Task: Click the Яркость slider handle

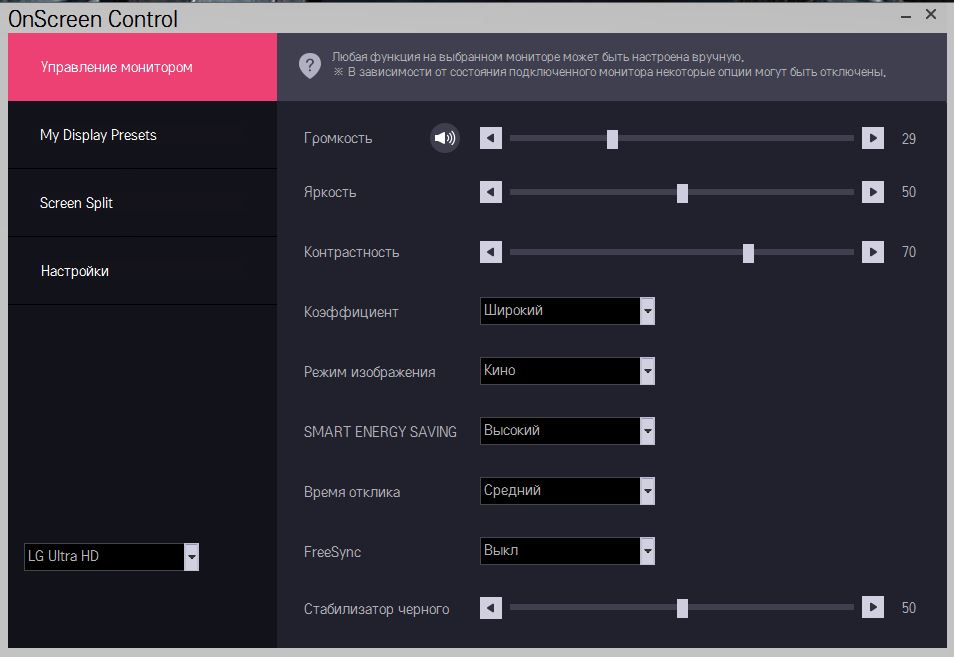Action: click(682, 192)
